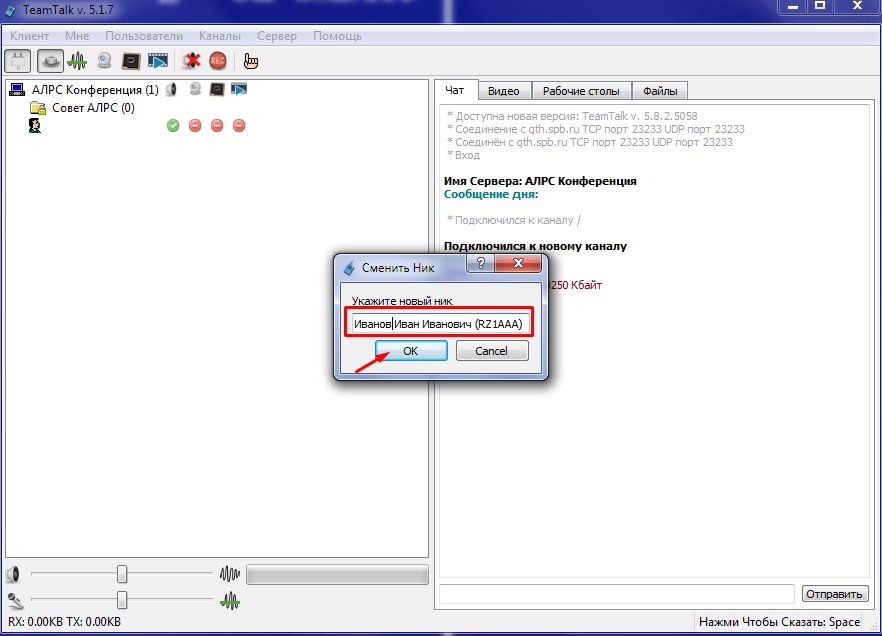Toggle the push-to-talk hand icon
The height and width of the screenshot is (636, 882).
(x=250, y=61)
